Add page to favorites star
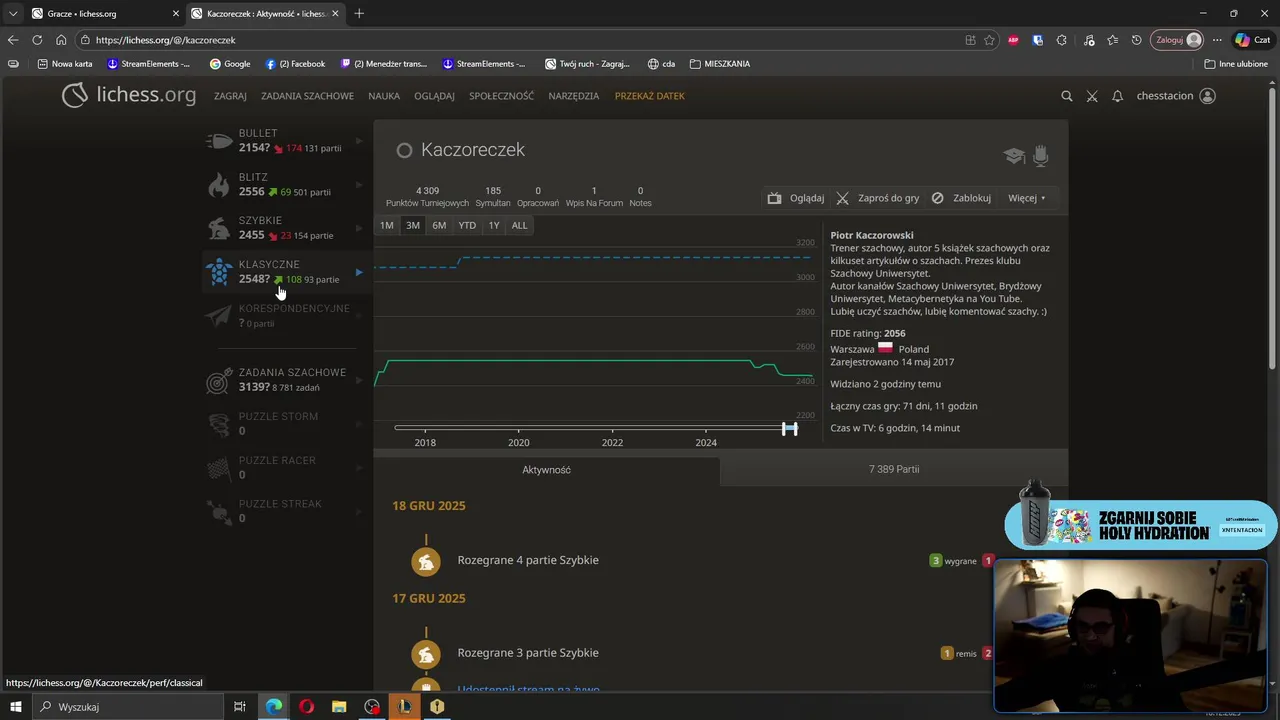Image resolution: width=1280 pixels, height=720 pixels. 989,40
